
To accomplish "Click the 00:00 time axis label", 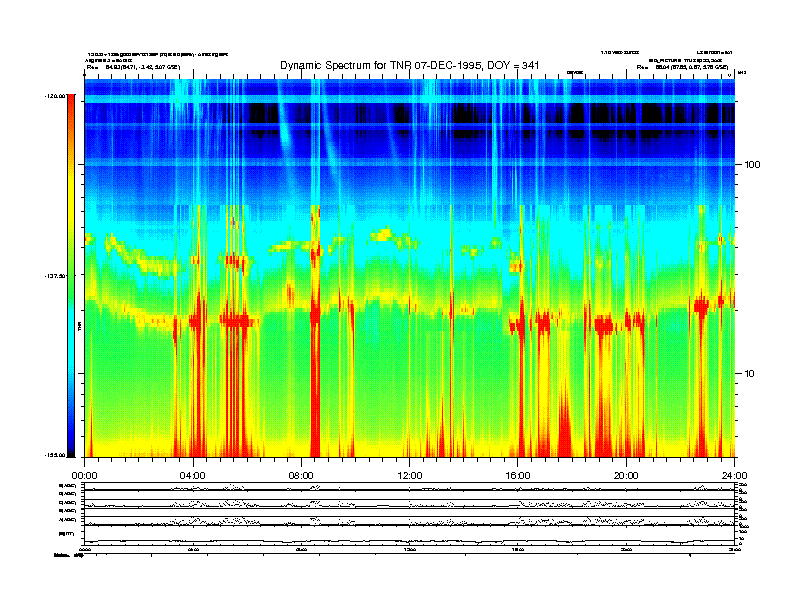I will (x=84, y=476).
